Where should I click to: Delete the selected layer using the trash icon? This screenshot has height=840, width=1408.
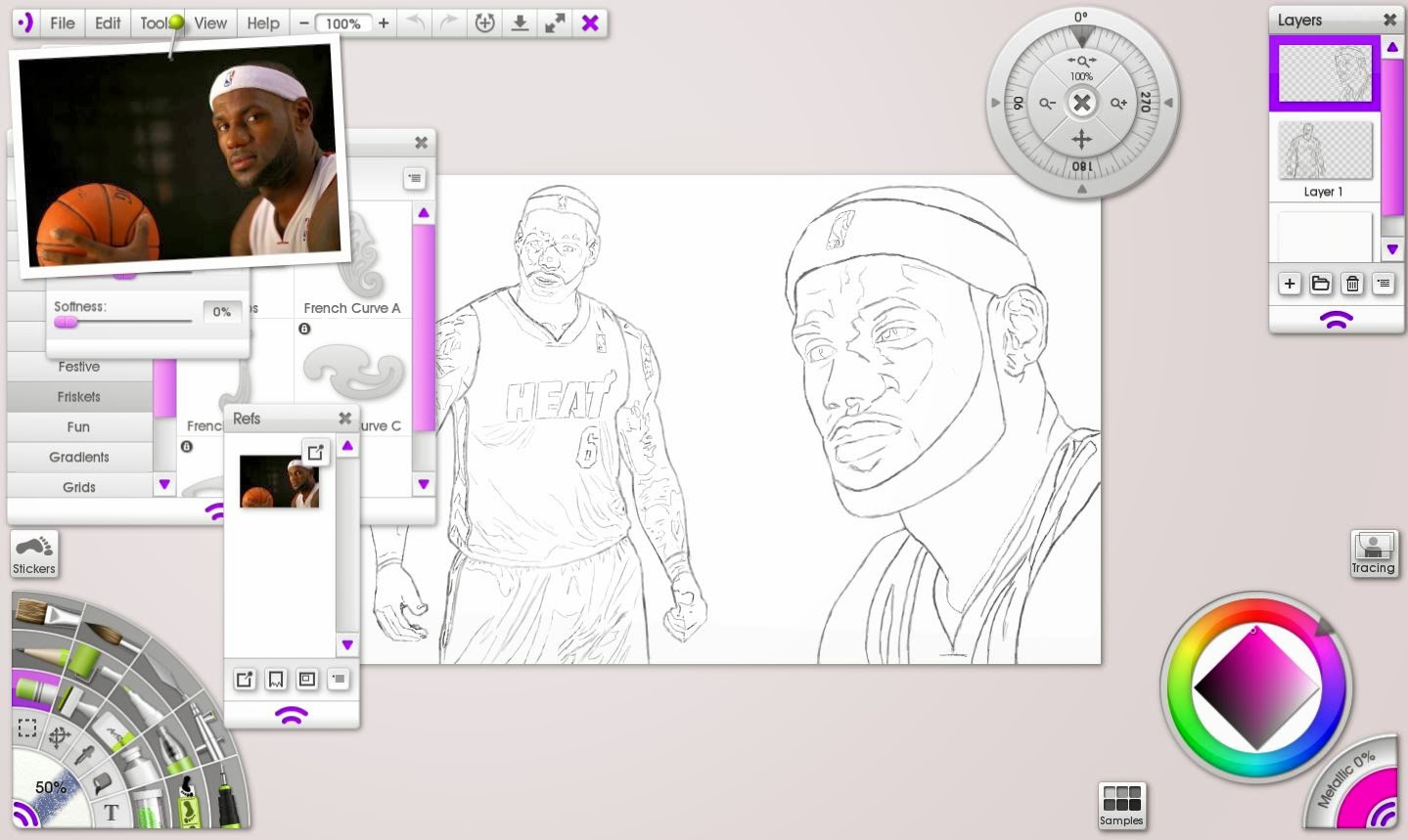(1352, 284)
